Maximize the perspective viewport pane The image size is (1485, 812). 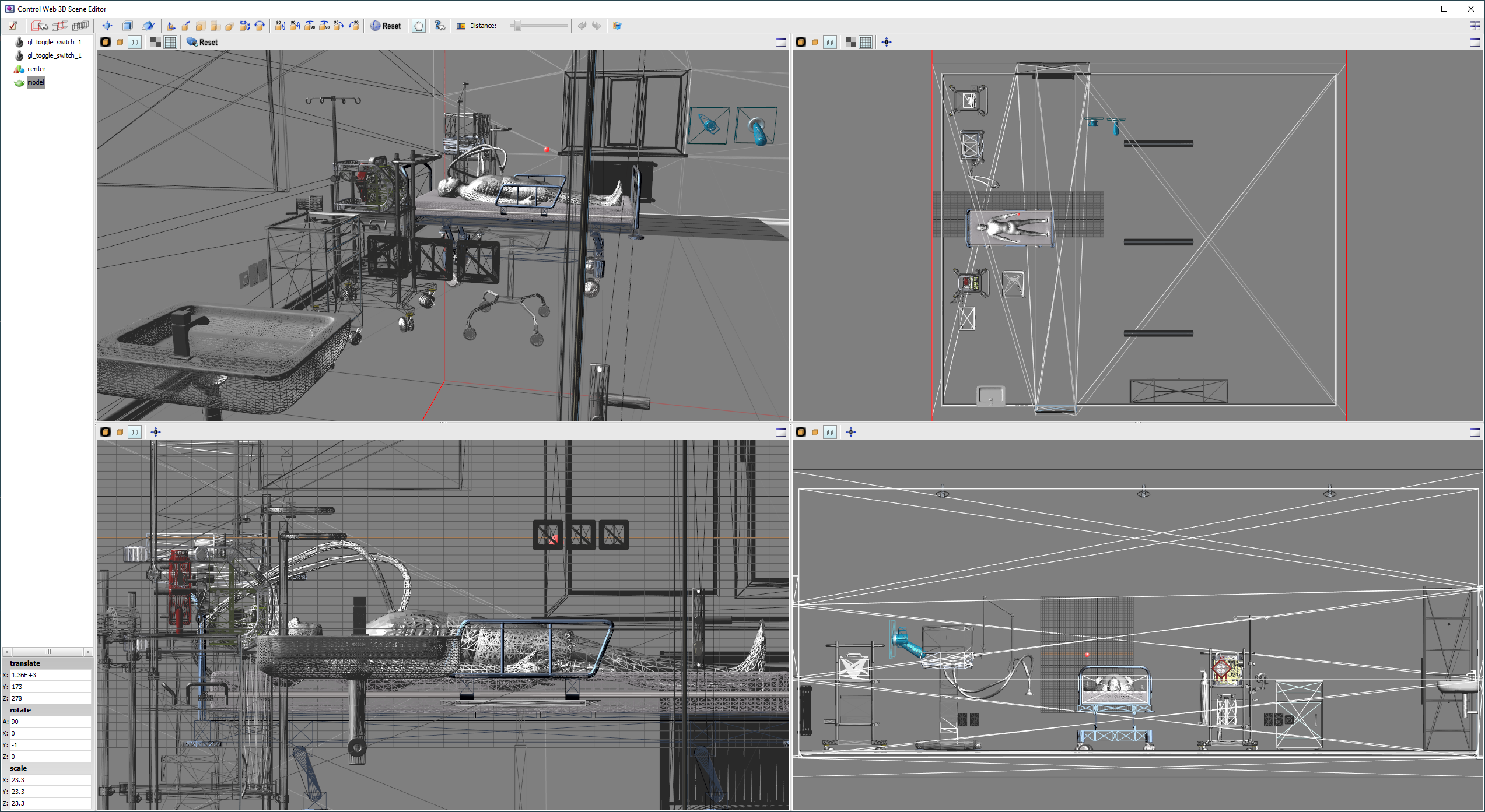[780, 42]
